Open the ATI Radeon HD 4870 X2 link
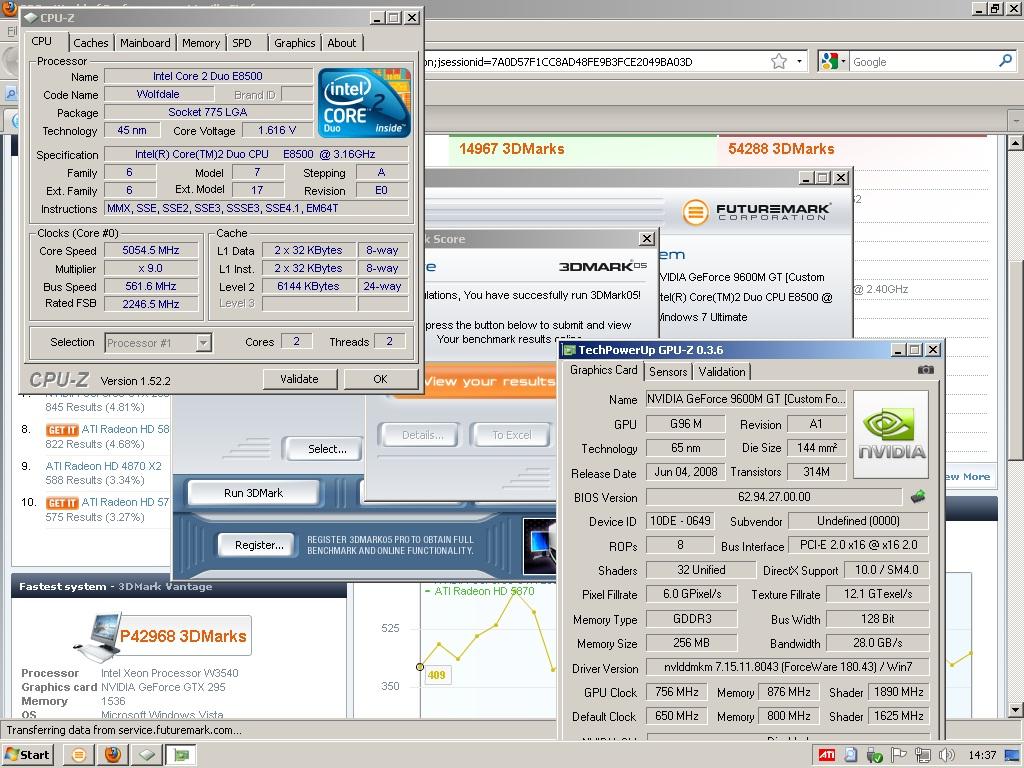The height and width of the screenshot is (768, 1024). pyautogui.click(x=103, y=466)
